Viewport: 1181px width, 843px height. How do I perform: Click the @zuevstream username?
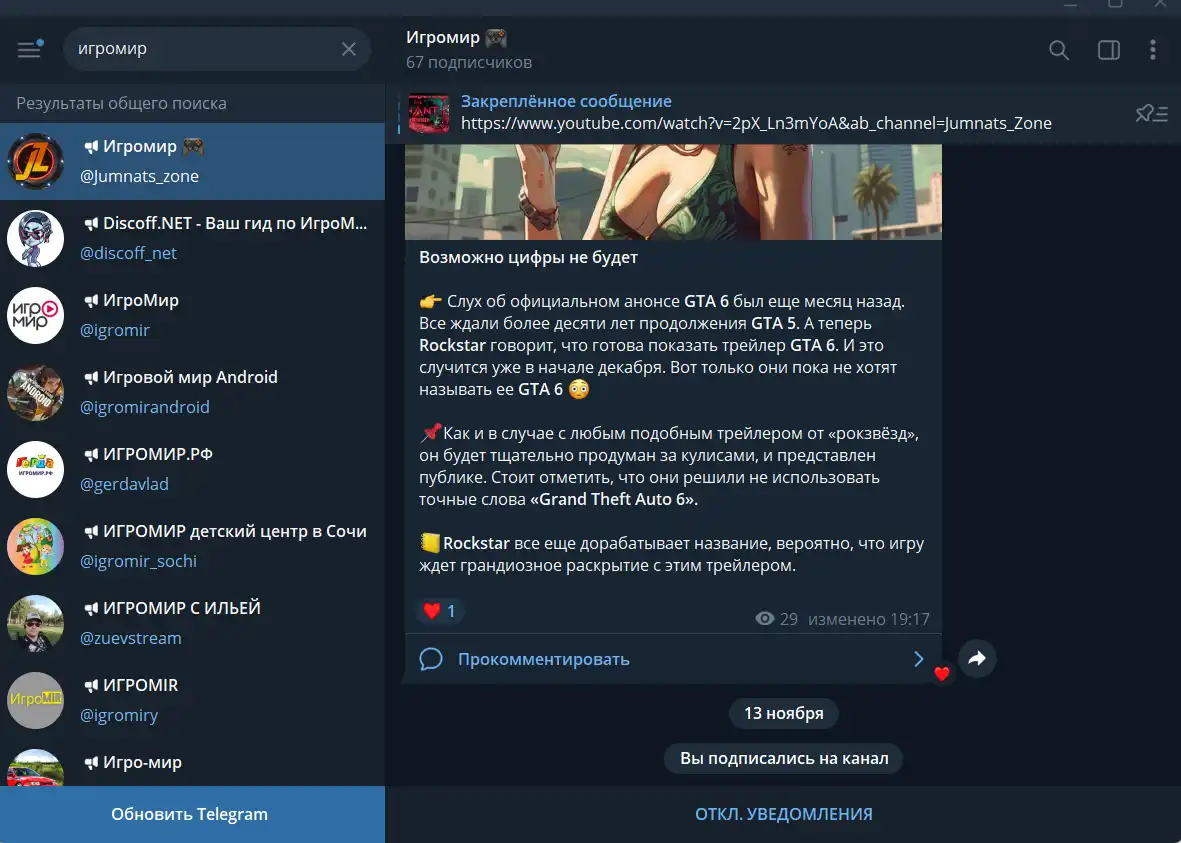tap(131, 638)
